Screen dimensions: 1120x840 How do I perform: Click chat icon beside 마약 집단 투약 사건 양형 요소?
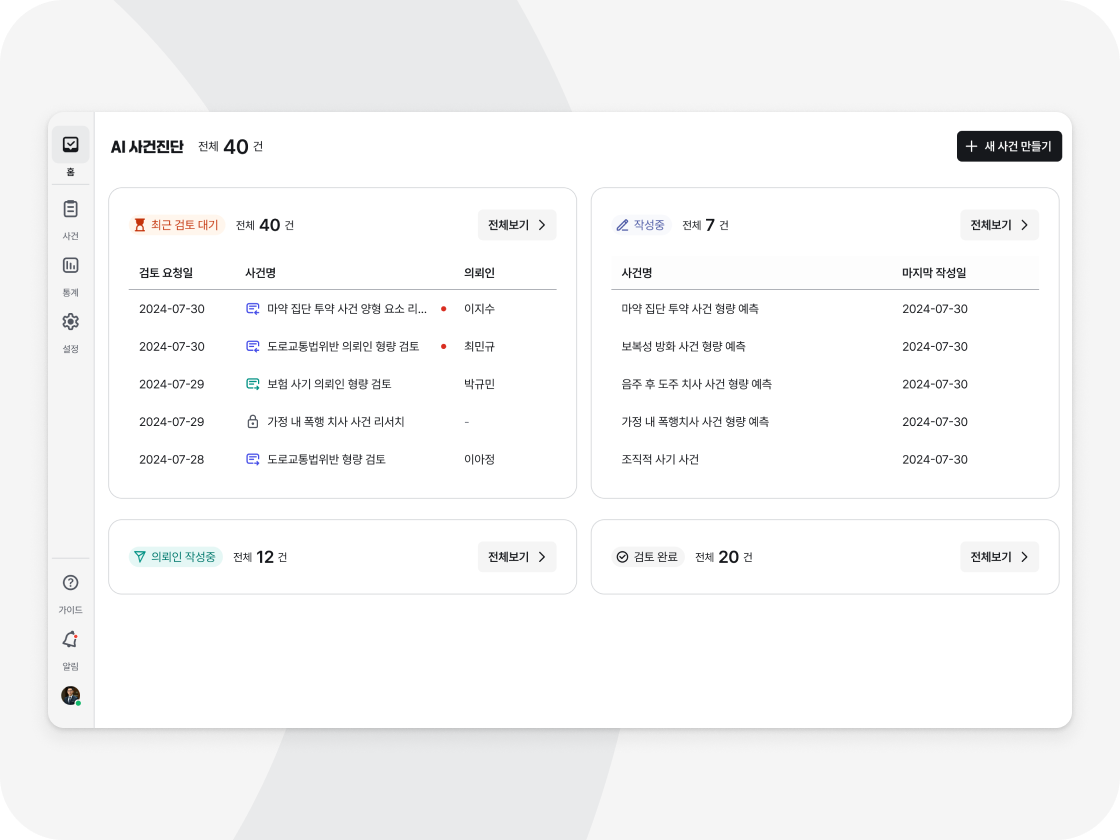click(x=253, y=309)
